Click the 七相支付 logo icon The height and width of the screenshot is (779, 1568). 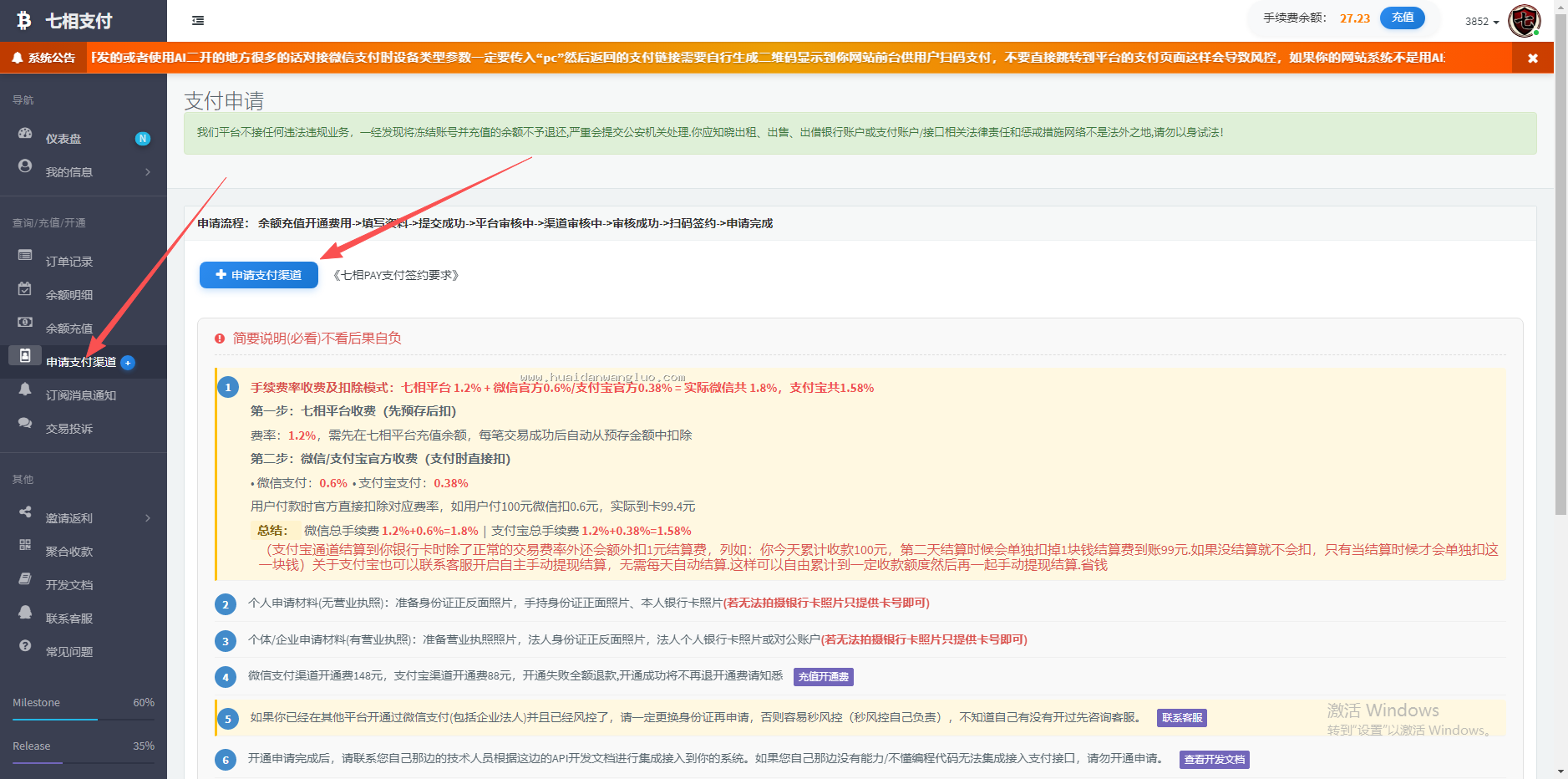[24, 21]
